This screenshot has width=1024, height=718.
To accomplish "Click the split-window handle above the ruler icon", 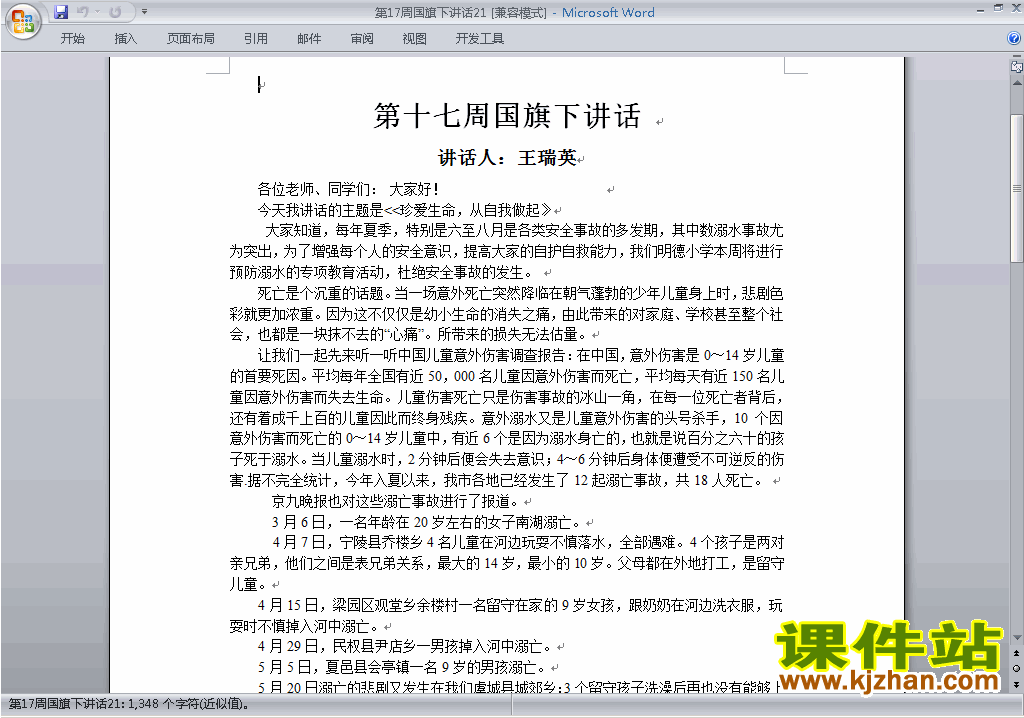I will pos(1016,57).
